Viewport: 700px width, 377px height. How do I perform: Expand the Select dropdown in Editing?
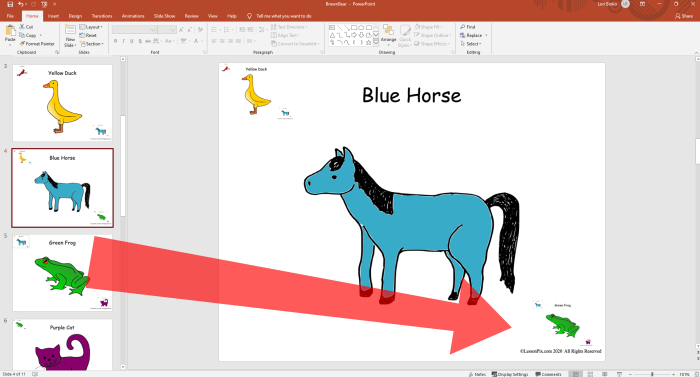471,44
